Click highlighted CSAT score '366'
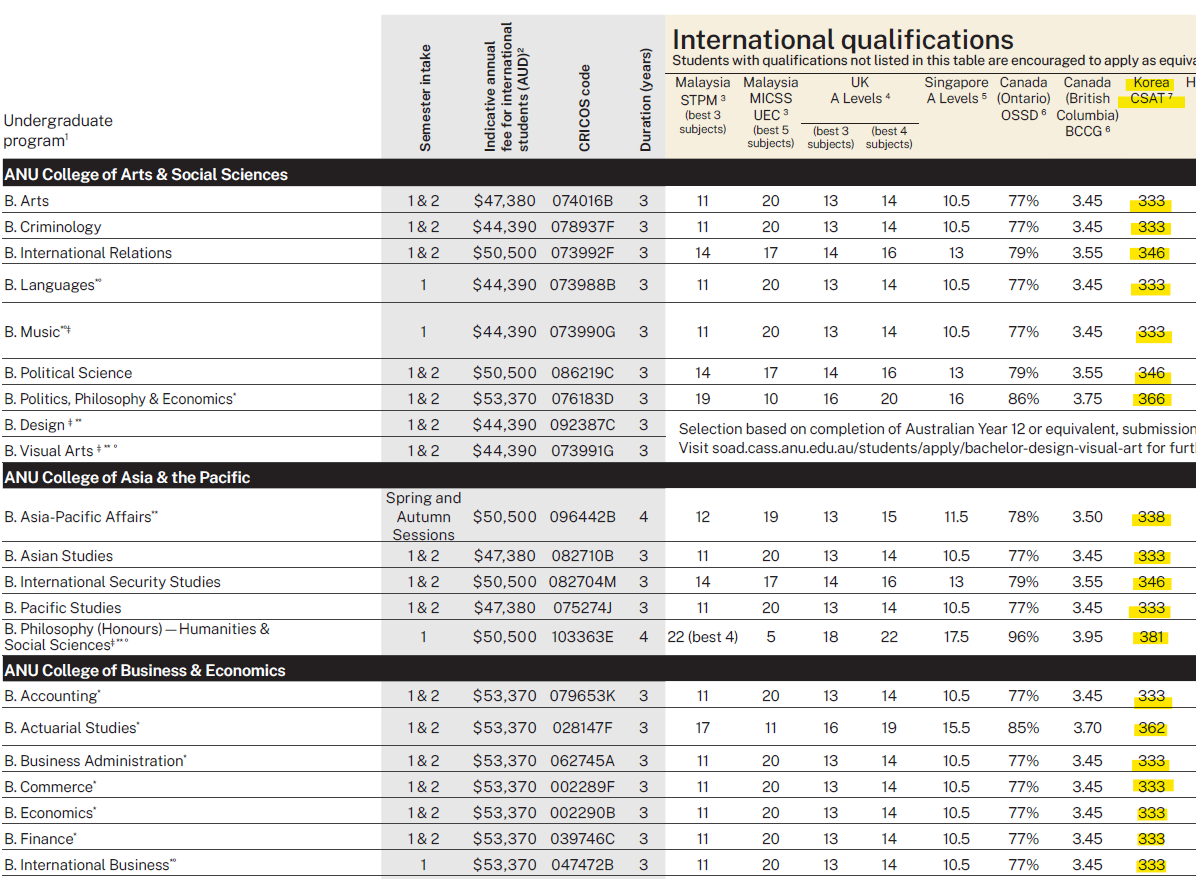 (1151, 399)
